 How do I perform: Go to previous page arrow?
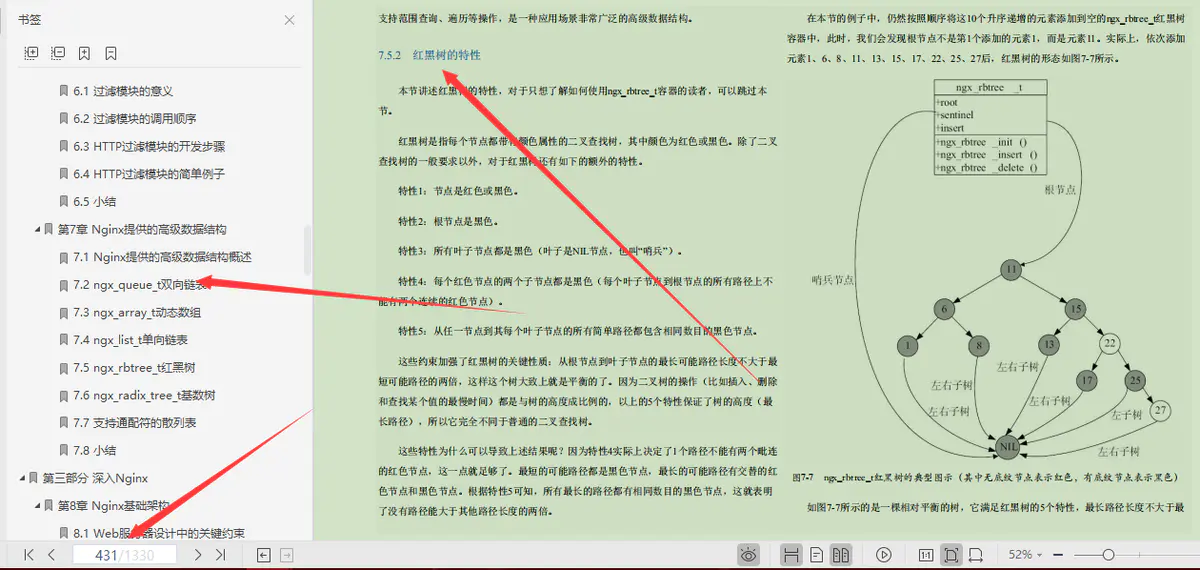point(52,554)
